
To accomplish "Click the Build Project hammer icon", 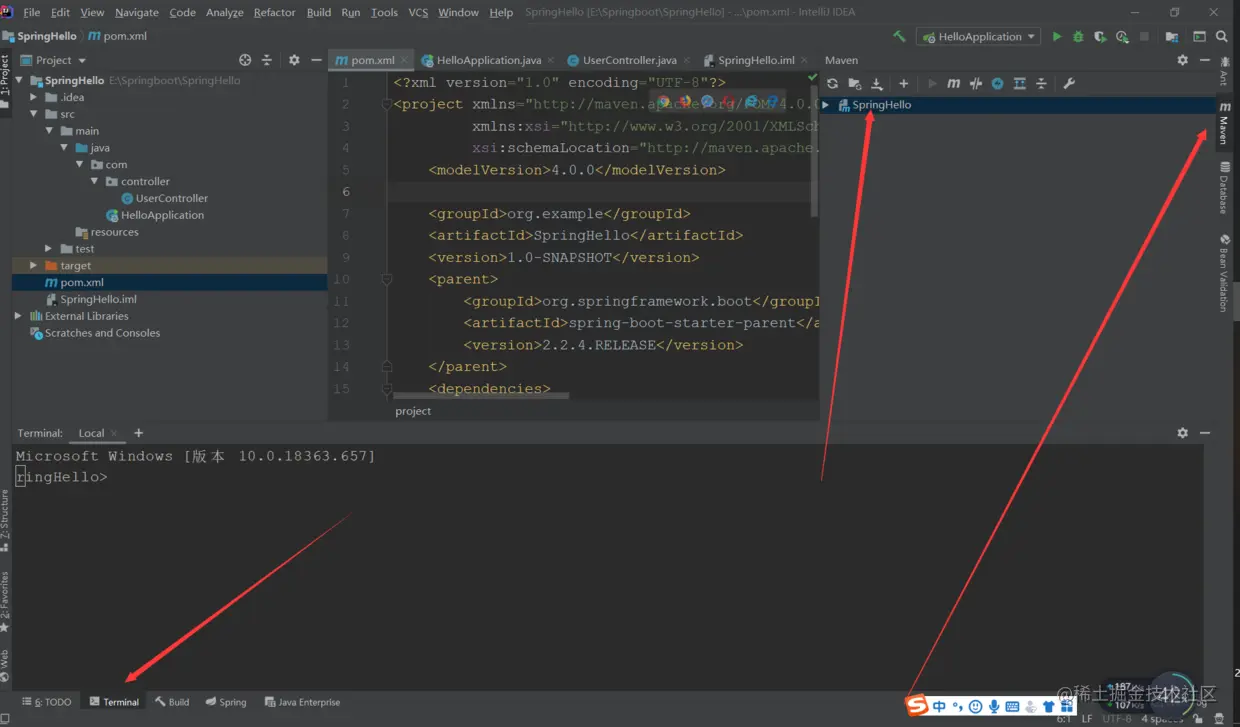I will (x=899, y=36).
